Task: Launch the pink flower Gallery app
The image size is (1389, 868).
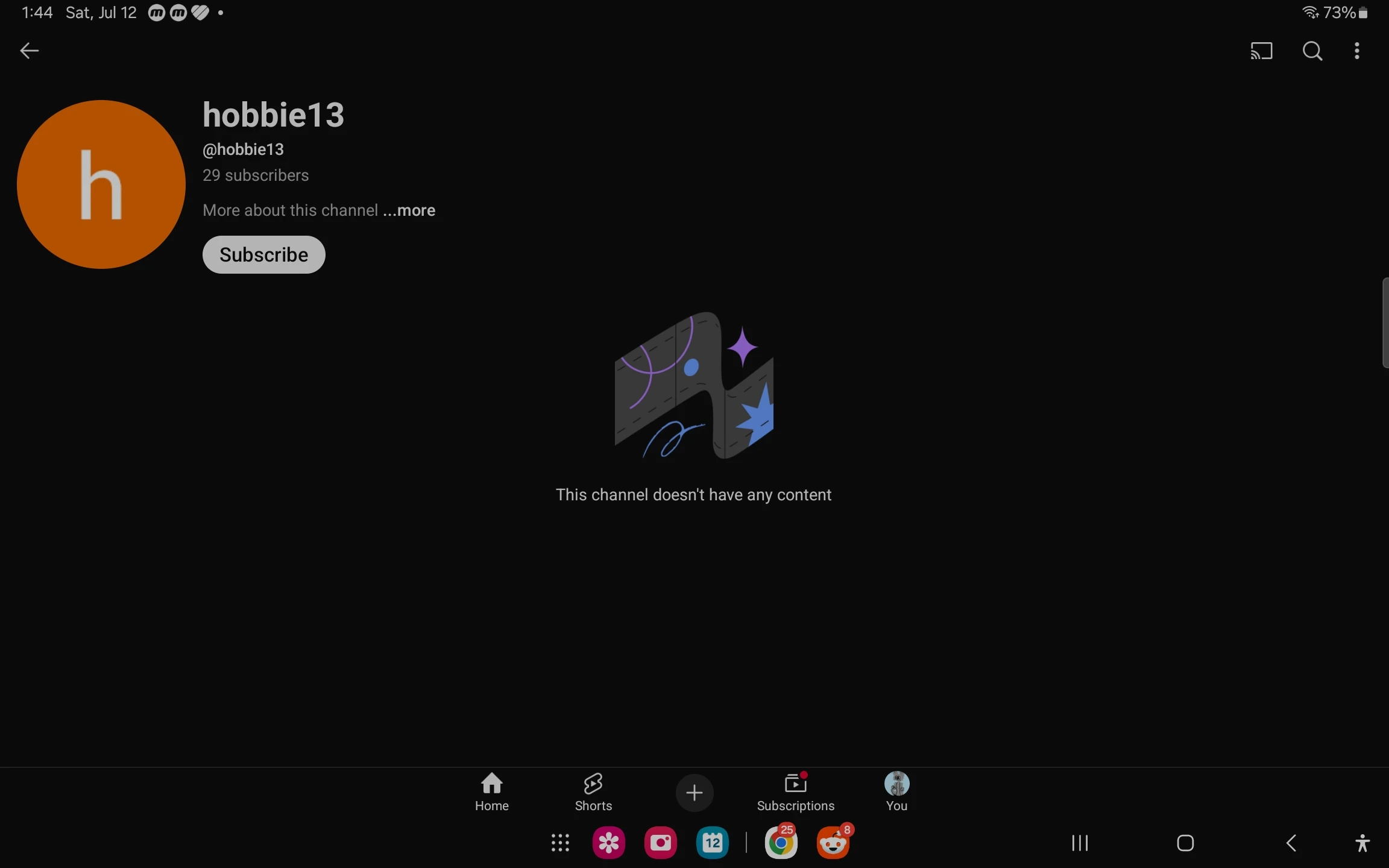Action: [609, 843]
